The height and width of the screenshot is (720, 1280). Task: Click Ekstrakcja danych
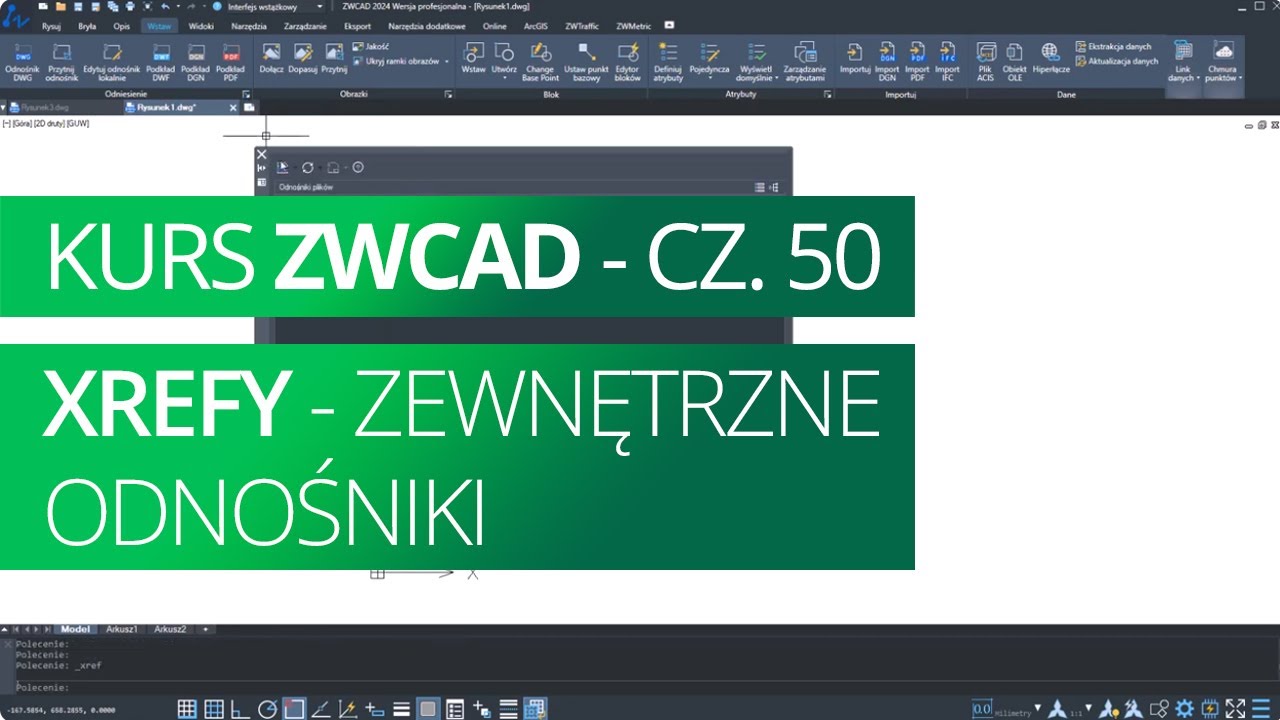pos(1113,47)
